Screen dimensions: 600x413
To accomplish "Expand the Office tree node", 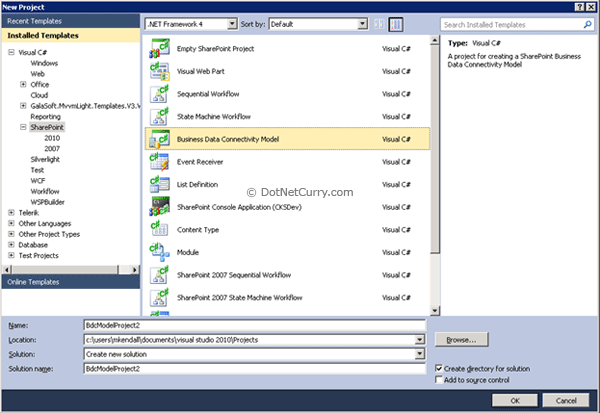I will click(23, 84).
